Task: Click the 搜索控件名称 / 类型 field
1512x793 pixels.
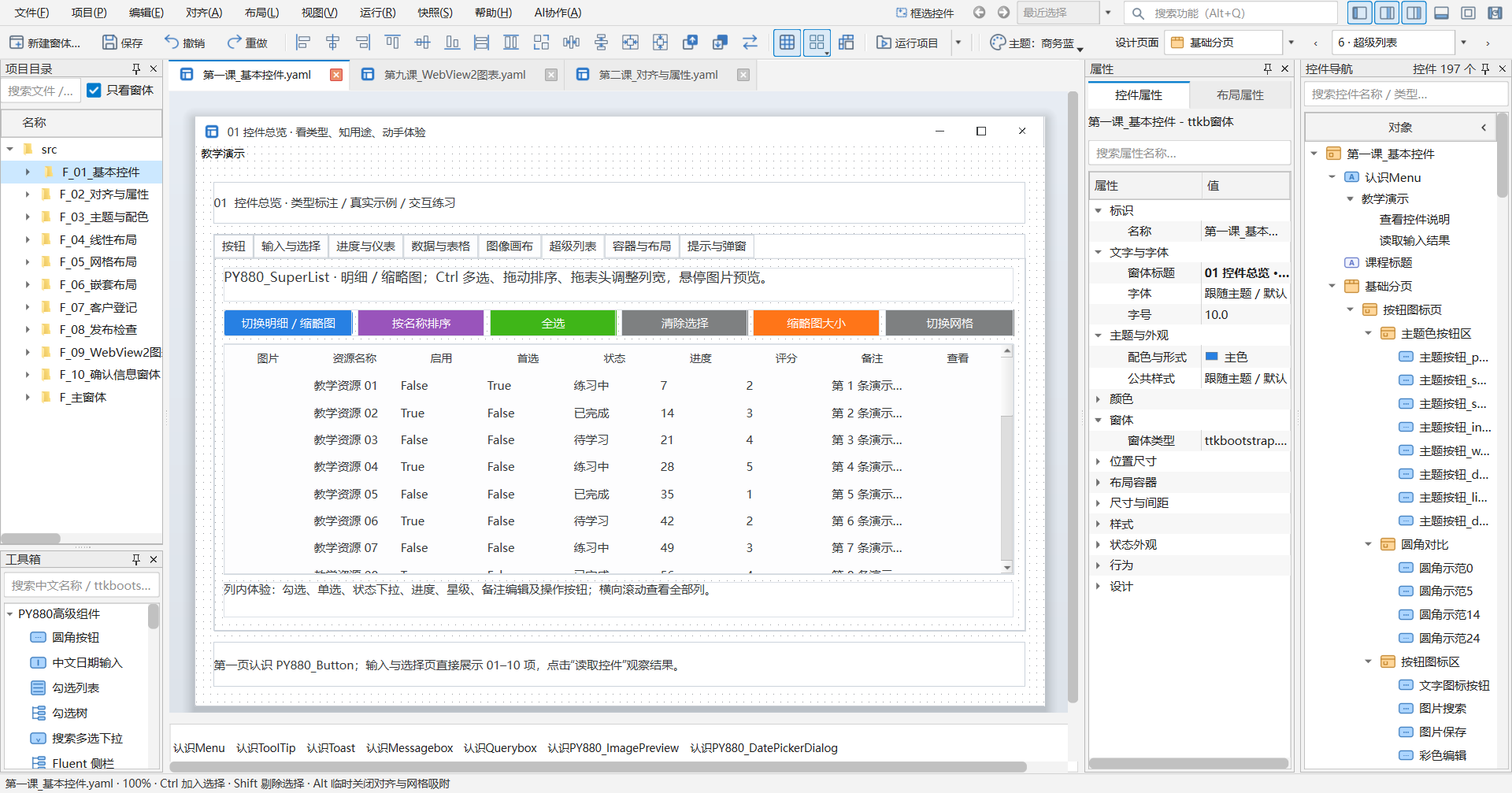Action: [1405, 94]
